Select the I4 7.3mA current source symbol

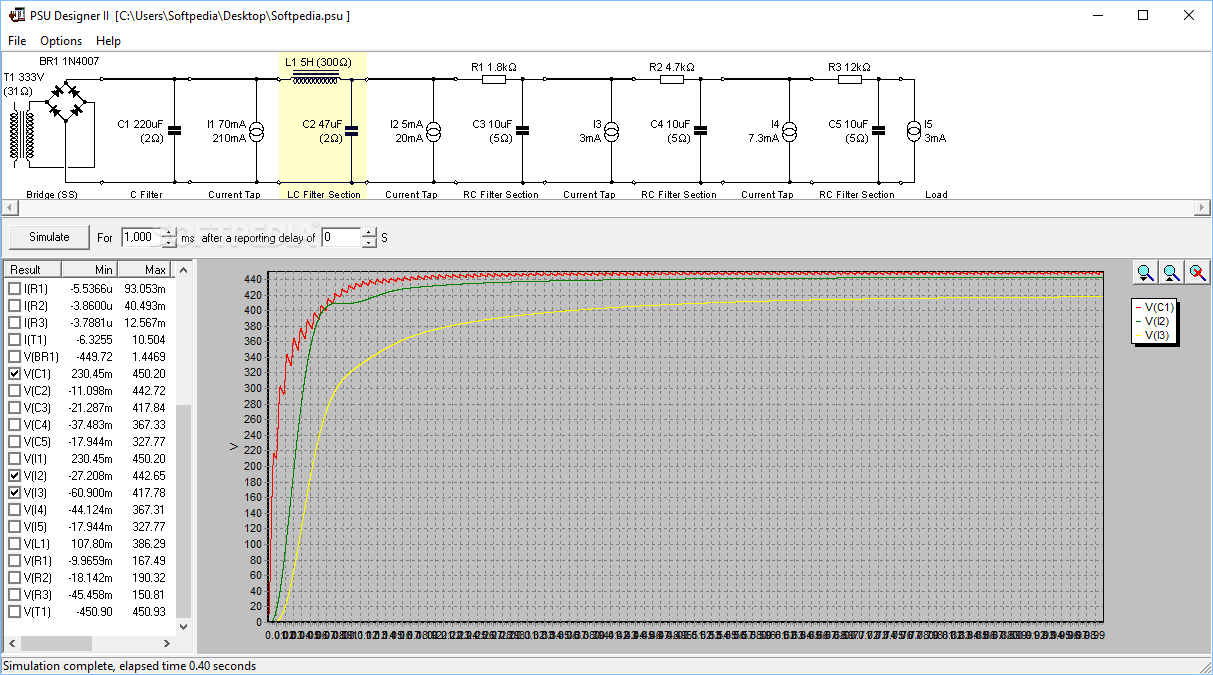790,131
